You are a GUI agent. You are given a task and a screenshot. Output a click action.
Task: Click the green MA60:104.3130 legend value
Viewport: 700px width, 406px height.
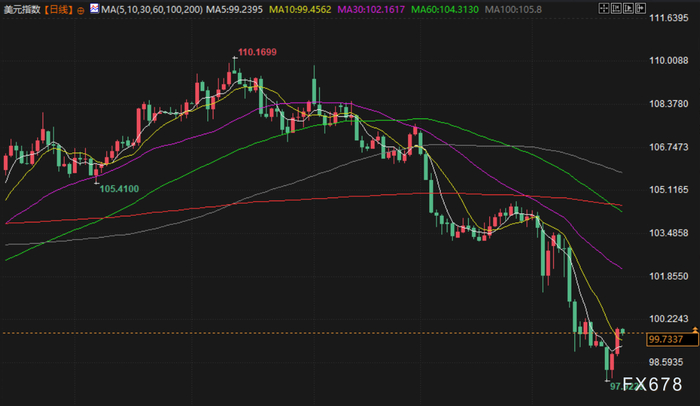(x=445, y=9)
